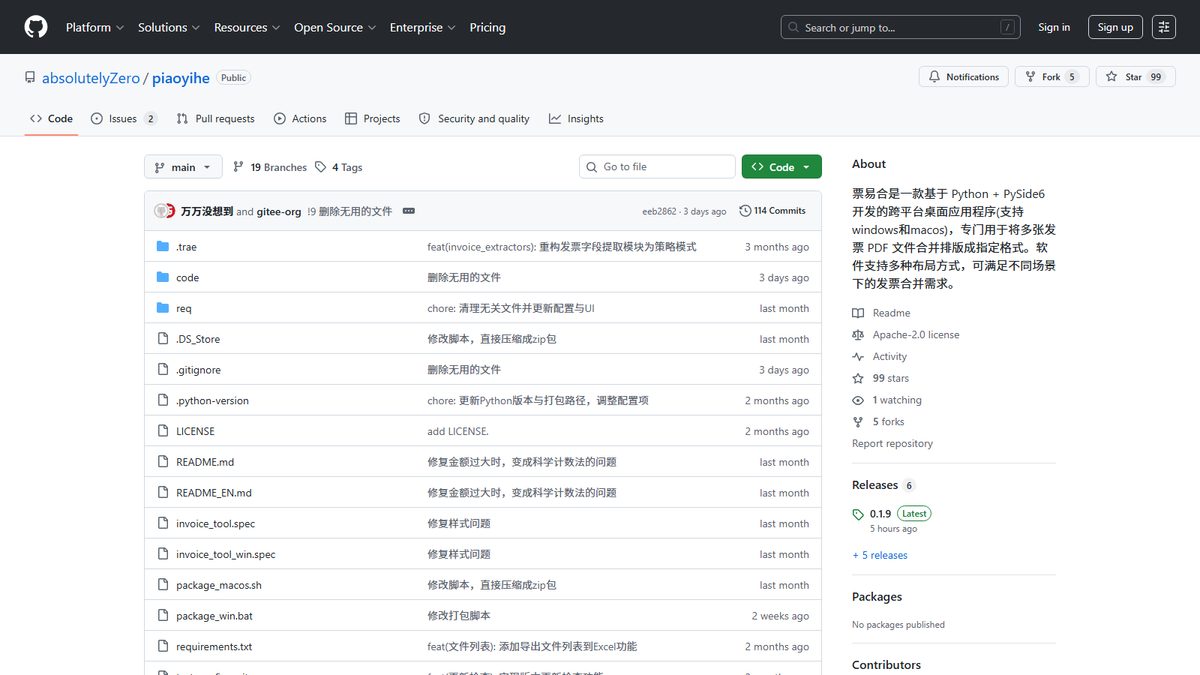Open the package_macos.sh file
The width and height of the screenshot is (1200, 675).
click(219, 585)
